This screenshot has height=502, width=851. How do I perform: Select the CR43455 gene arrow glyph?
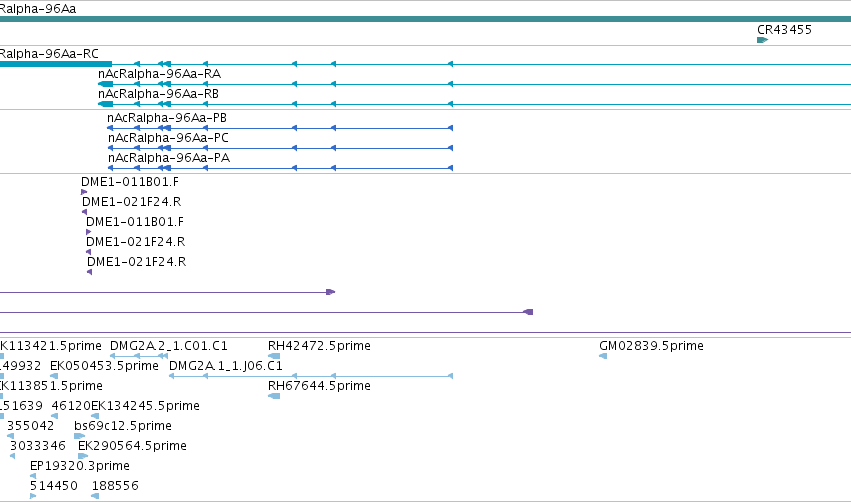click(763, 40)
